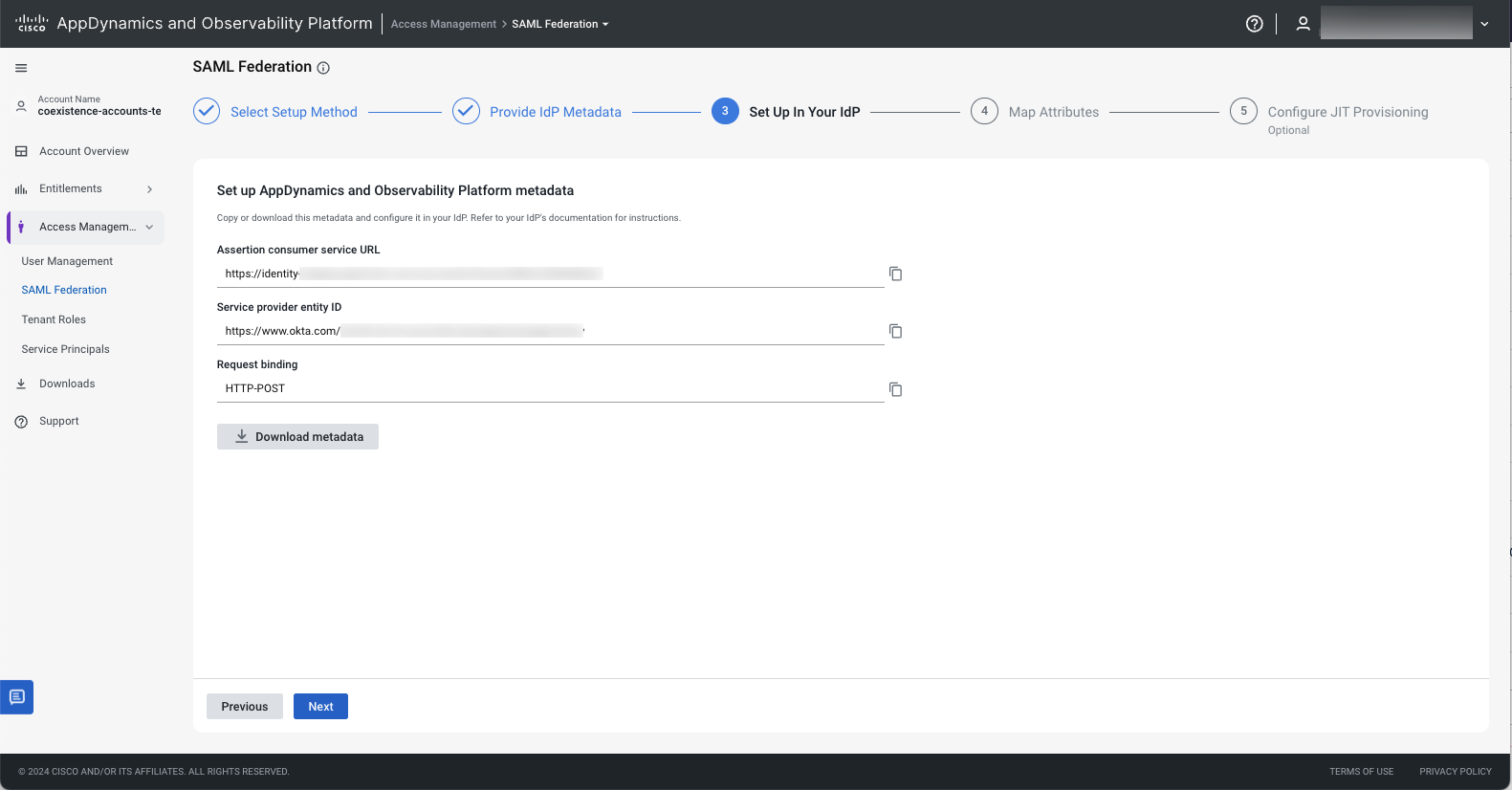Click the Request binding HTTP-POST field
This screenshot has width=1512, height=790.
550,388
